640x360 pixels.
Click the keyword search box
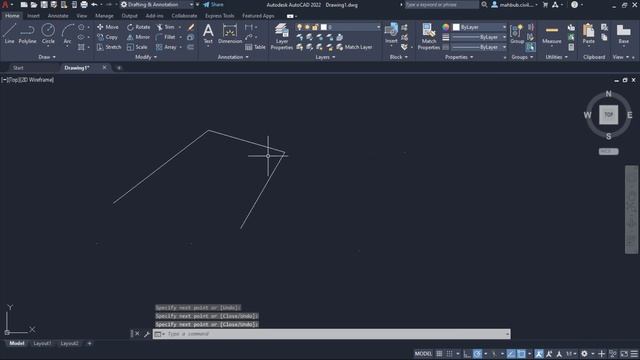point(441,4)
